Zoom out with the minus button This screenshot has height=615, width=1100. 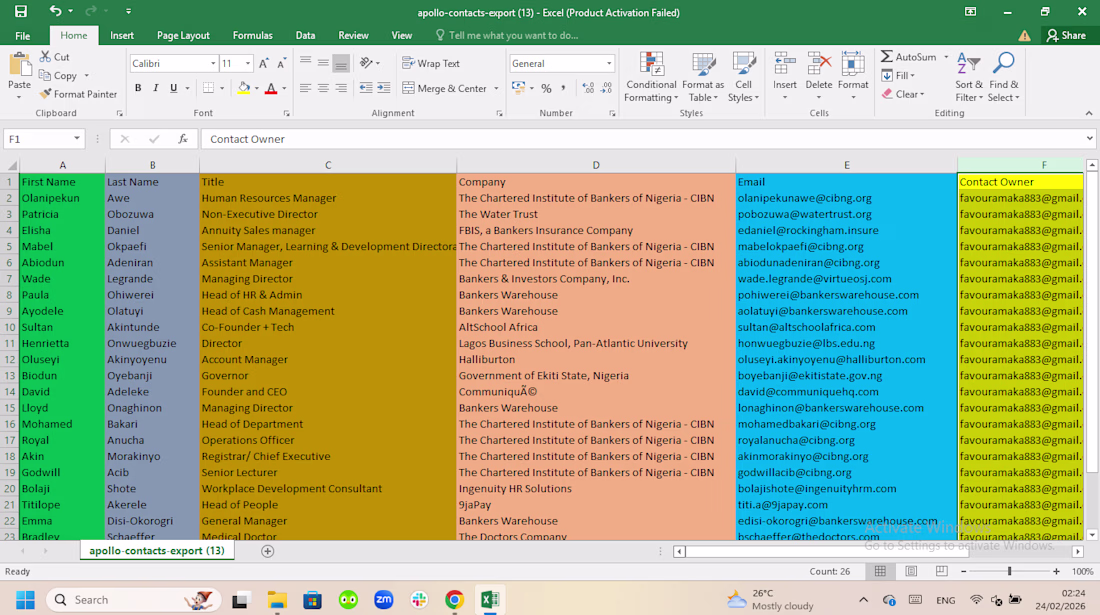point(963,572)
